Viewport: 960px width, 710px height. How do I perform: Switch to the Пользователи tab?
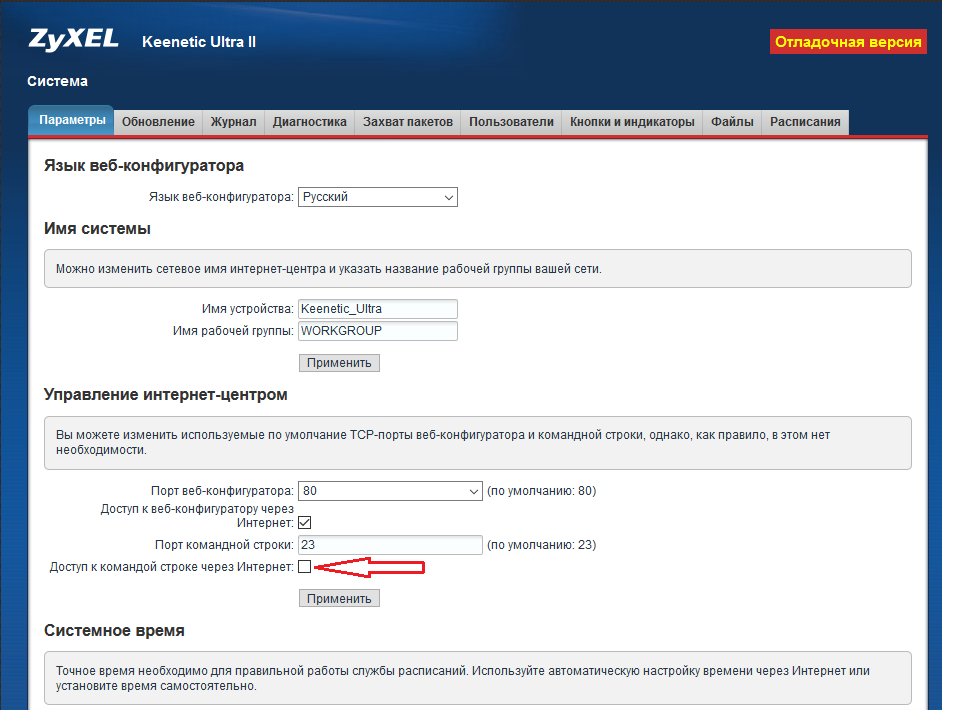[x=511, y=122]
